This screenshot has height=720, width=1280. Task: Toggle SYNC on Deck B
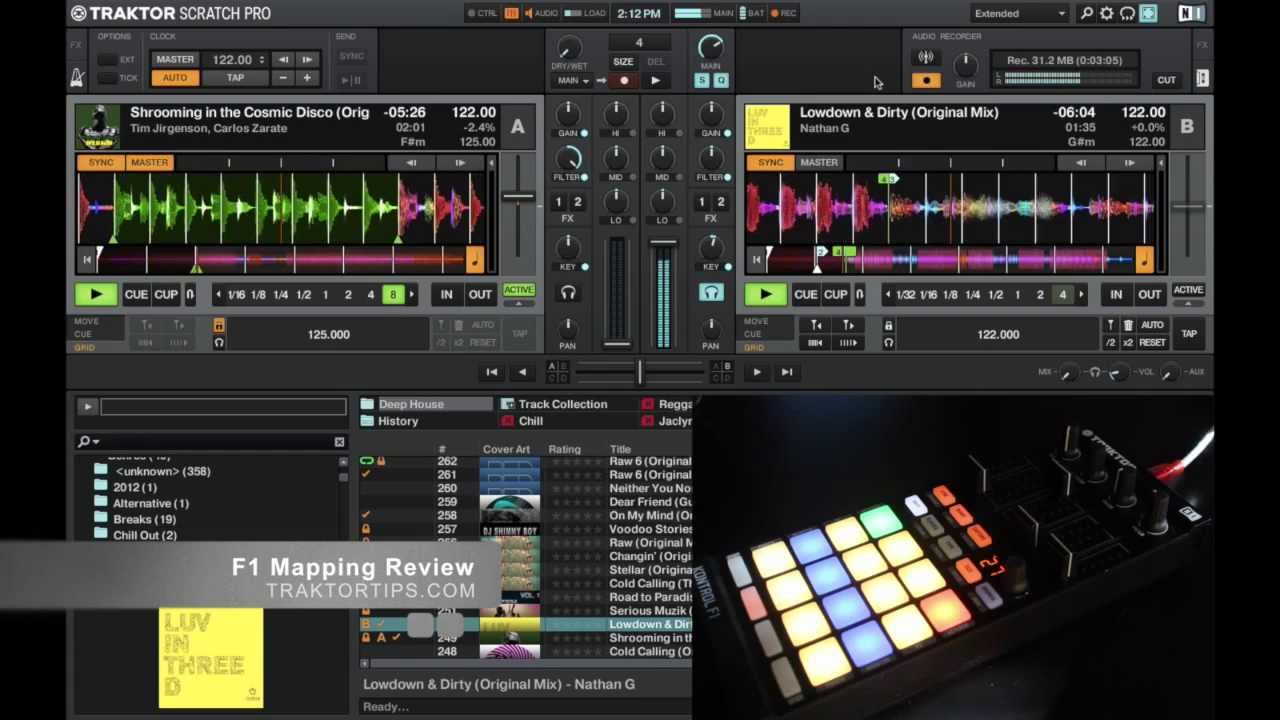(x=770, y=163)
